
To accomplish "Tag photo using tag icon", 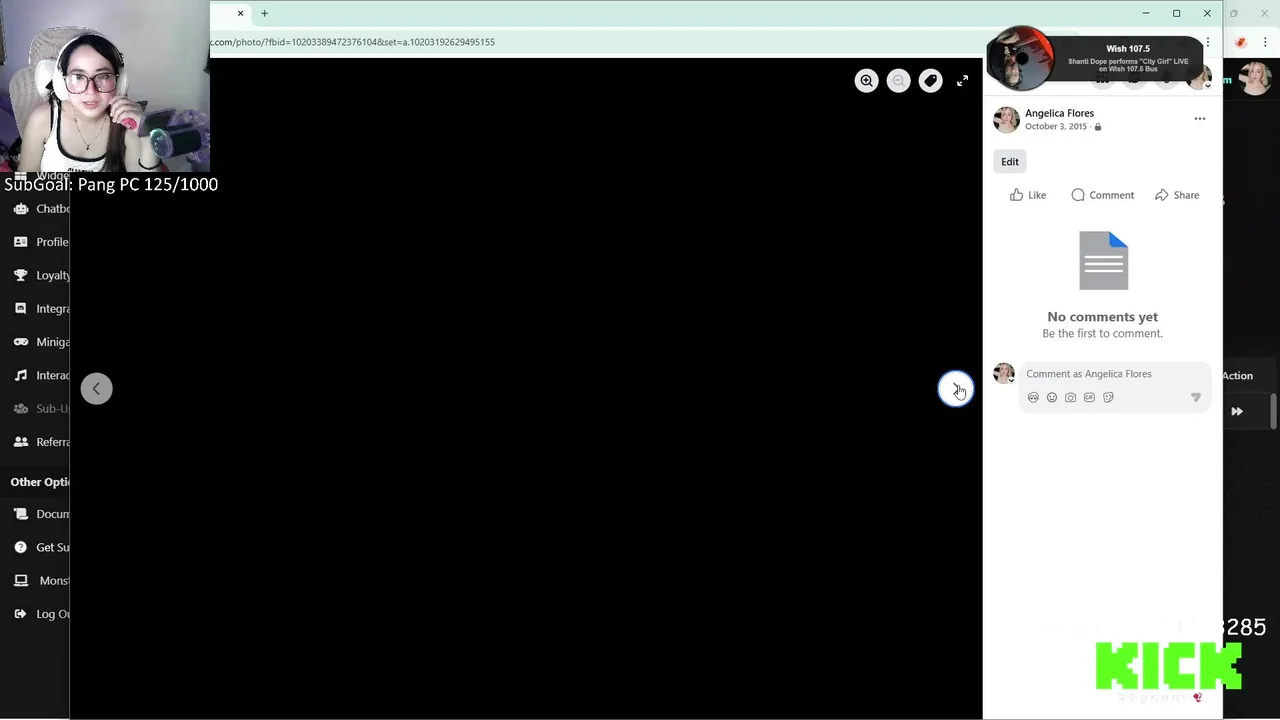I will tap(930, 81).
